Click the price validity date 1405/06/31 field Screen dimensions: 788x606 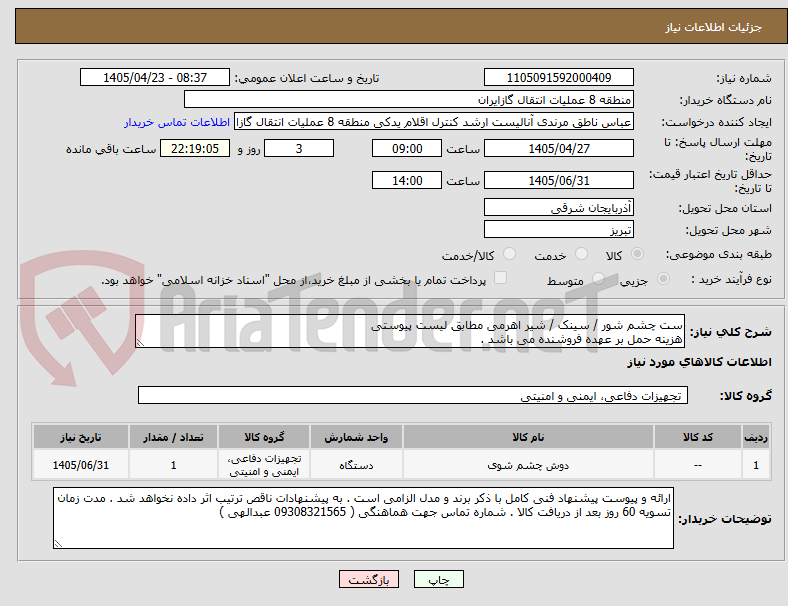point(559,180)
